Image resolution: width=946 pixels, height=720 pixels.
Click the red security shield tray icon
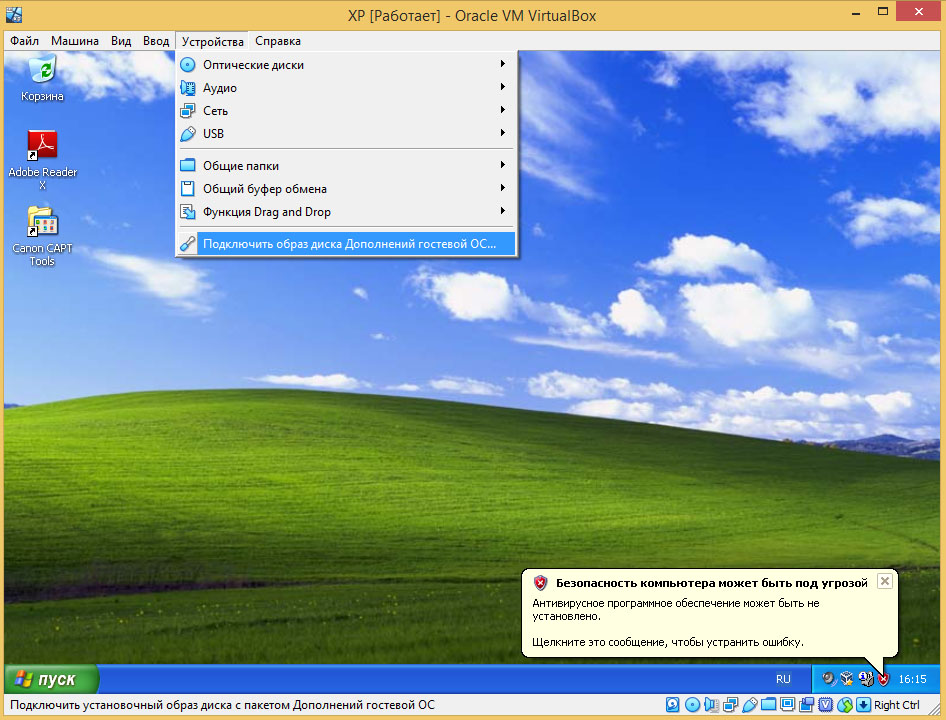click(883, 679)
